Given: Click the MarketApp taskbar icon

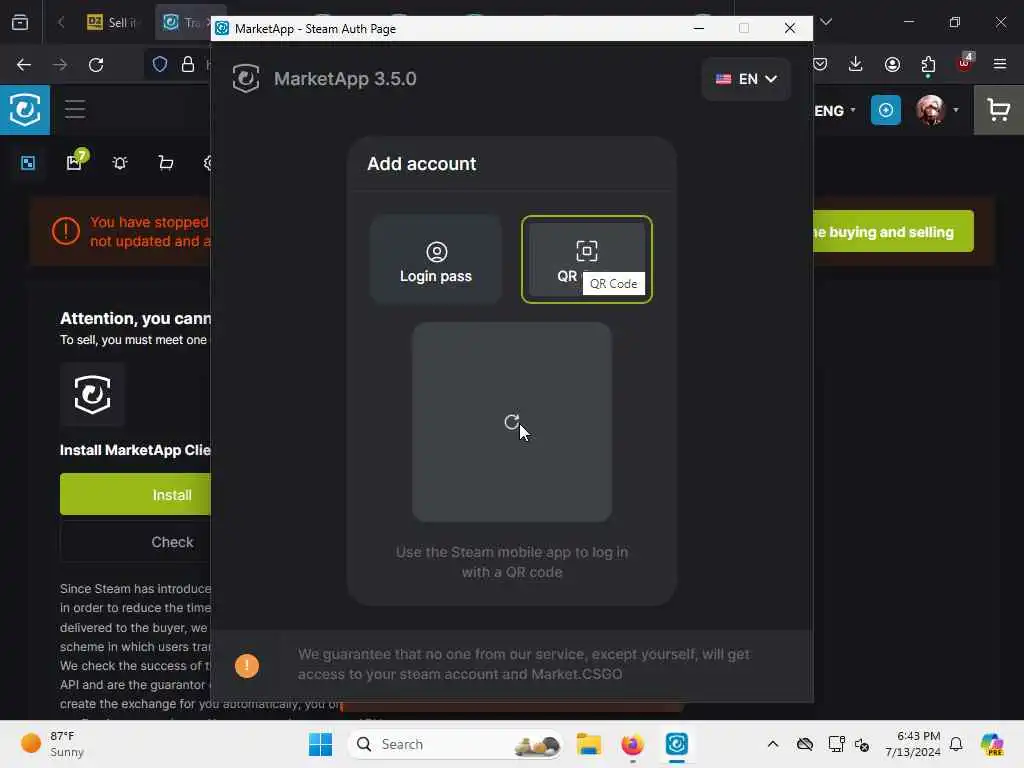Looking at the screenshot, I should pyautogui.click(x=677, y=744).
